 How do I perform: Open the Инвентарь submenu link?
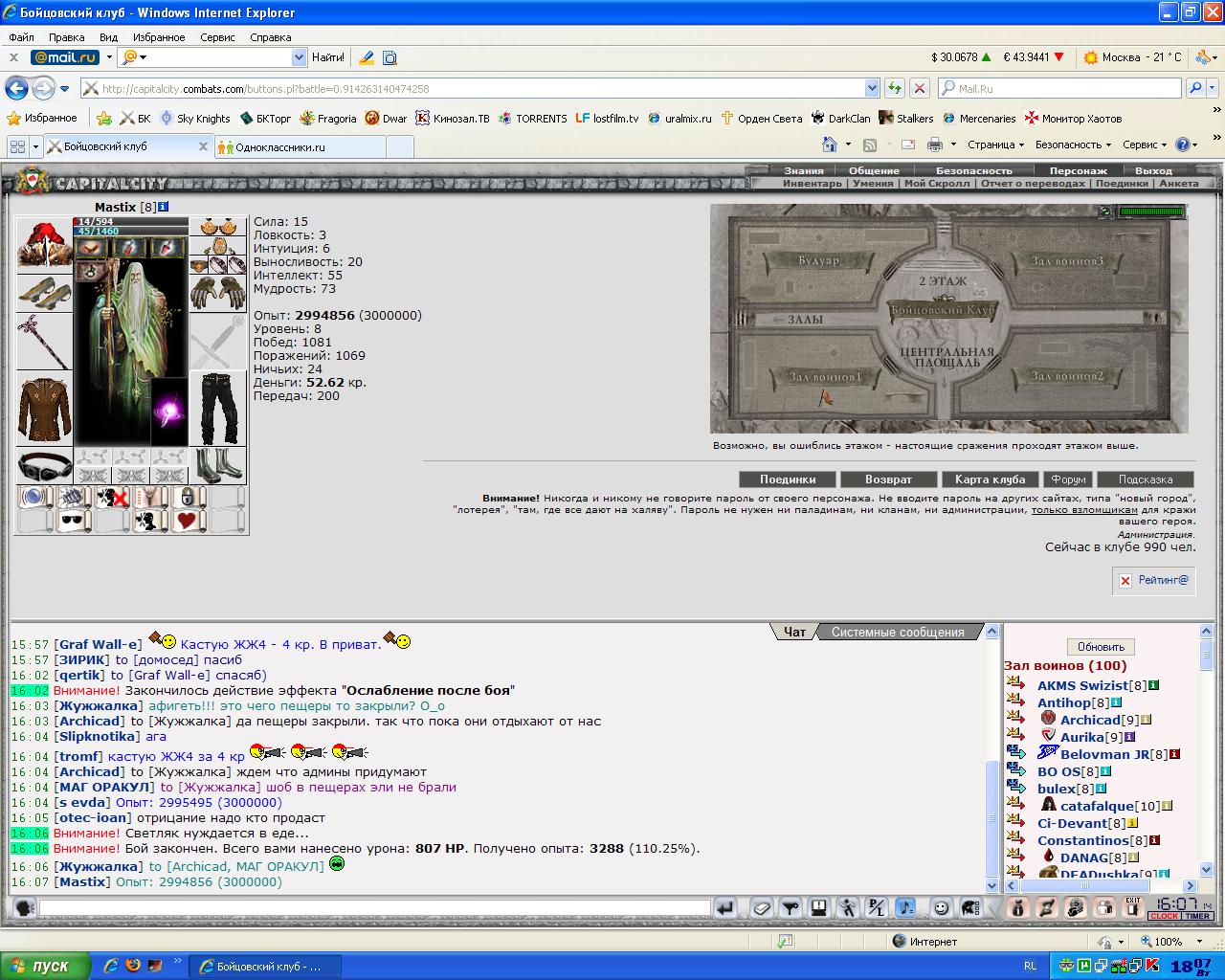pyautogui.click(x=813, y=184)
